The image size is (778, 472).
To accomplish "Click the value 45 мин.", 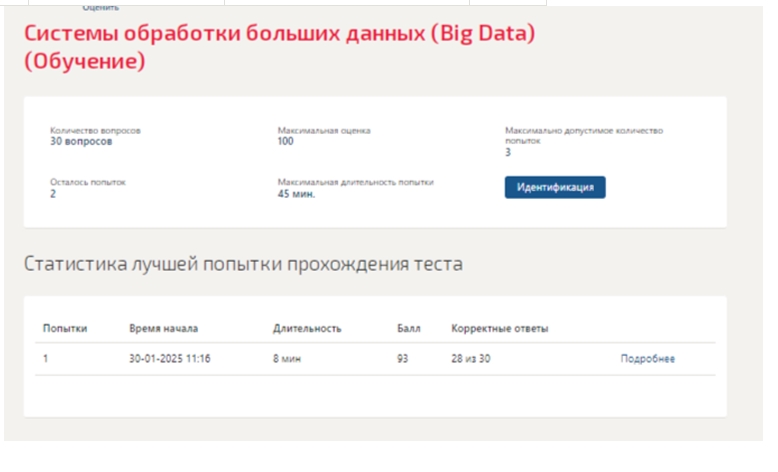I will pyautogui.click(x=296, y=194).
